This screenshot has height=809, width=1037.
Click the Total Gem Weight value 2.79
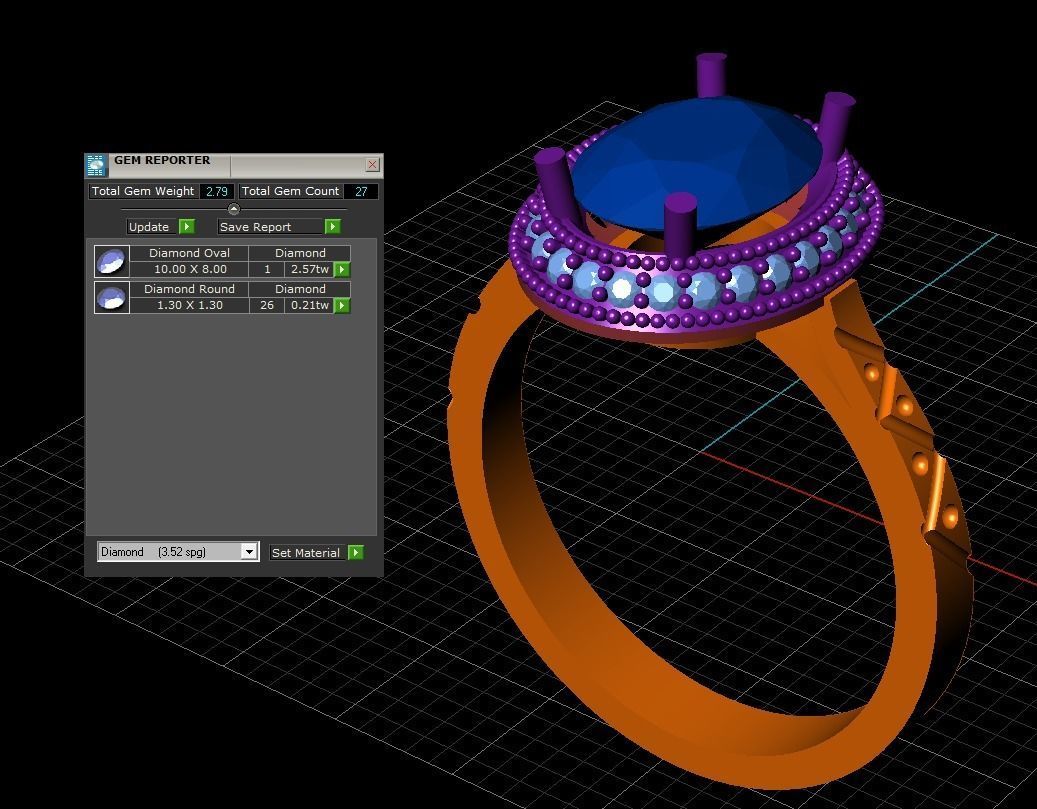click(x=217, y=191)
